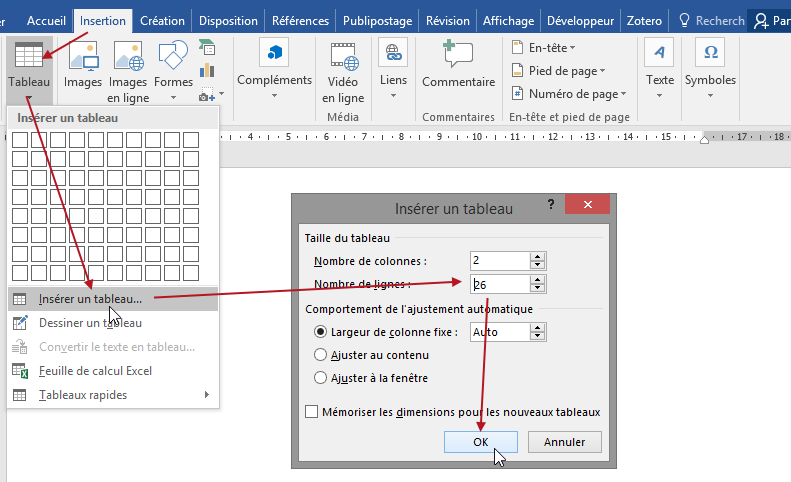
Task: Expand the Pied de page dropdown
Action: (602, 71)
